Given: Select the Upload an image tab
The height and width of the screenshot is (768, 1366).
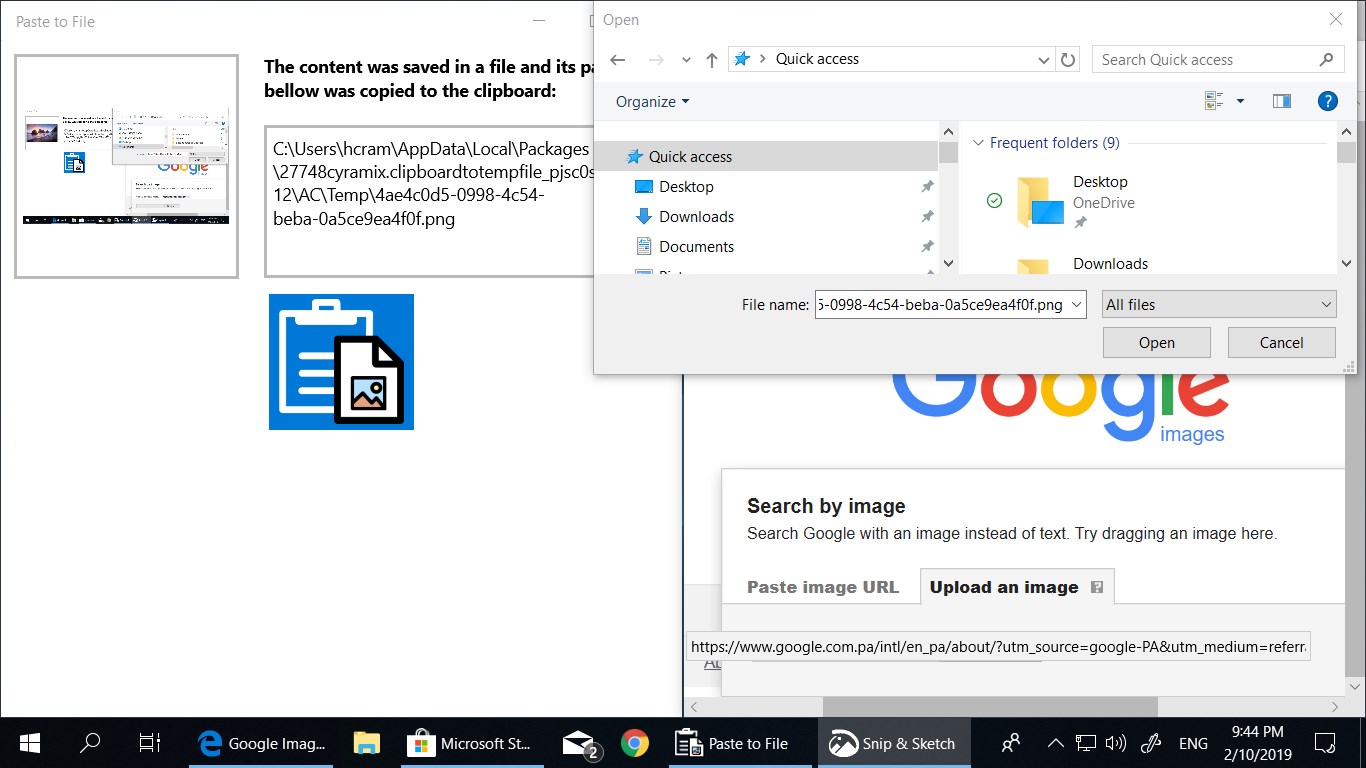Looking at the screenshot, I should 1004,587.
